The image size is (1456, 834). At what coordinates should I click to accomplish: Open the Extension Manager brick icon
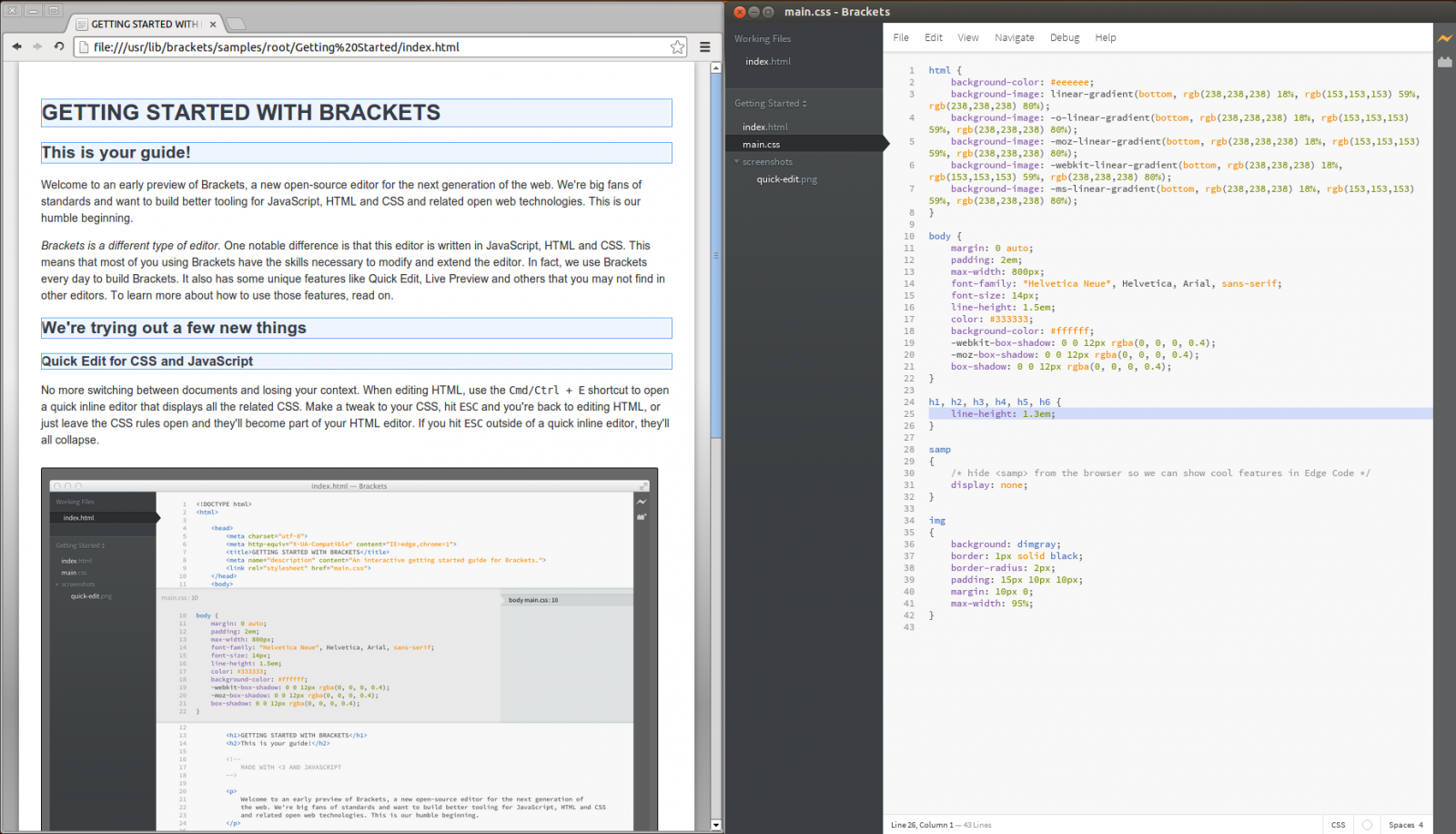tap(1444, 62)
